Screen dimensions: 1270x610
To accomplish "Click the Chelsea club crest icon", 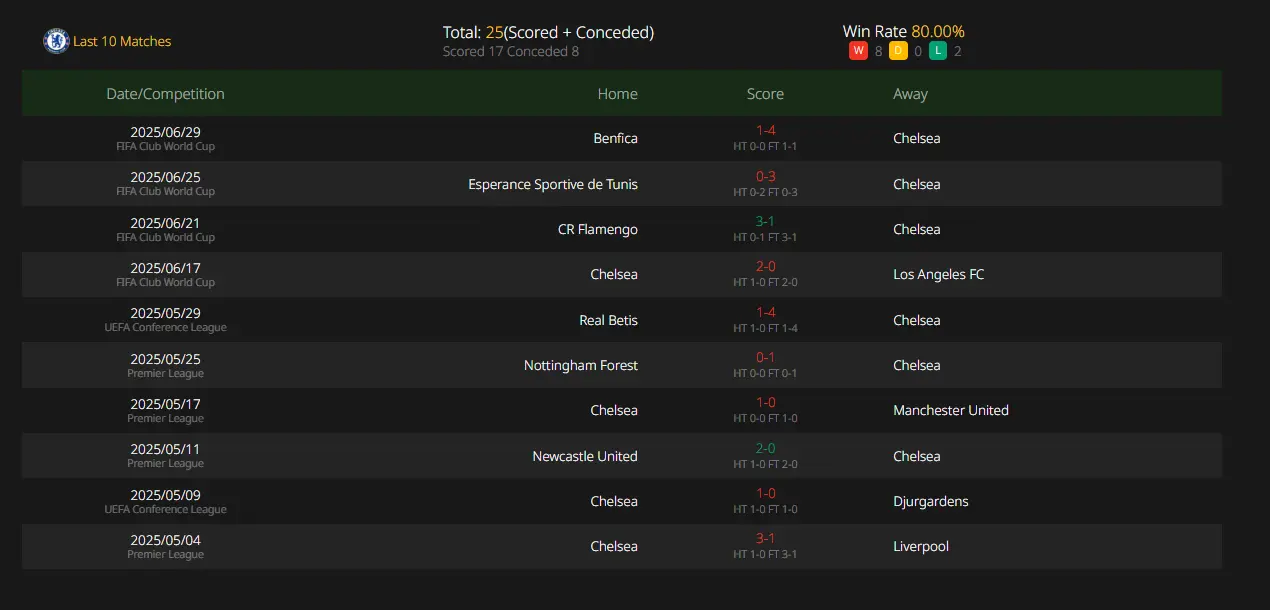I will 56,41.
